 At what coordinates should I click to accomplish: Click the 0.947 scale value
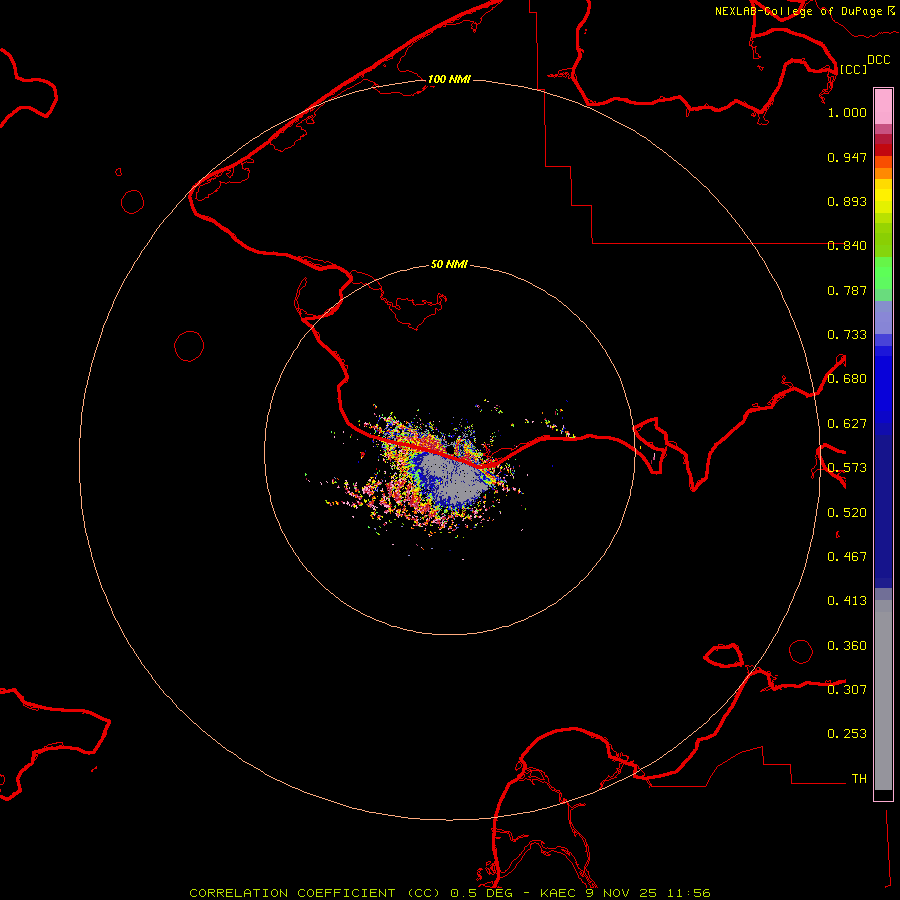pyautogui.click(x=847, y=157)
